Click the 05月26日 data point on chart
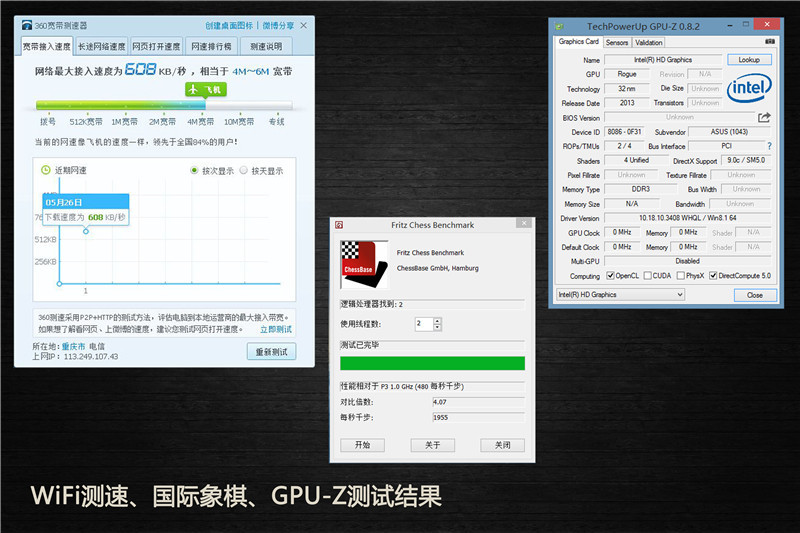 pyautogui.click(x=86, y=232)
